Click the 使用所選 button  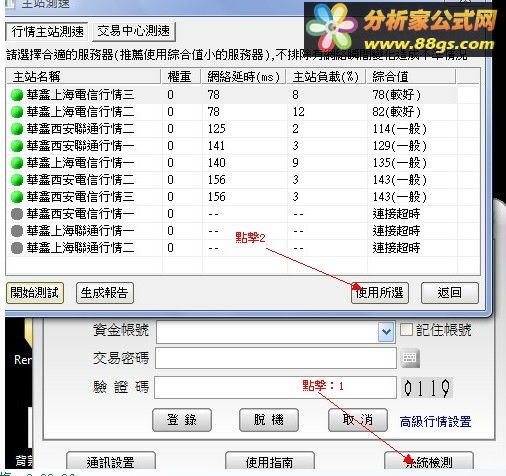(x=380, y=293)
